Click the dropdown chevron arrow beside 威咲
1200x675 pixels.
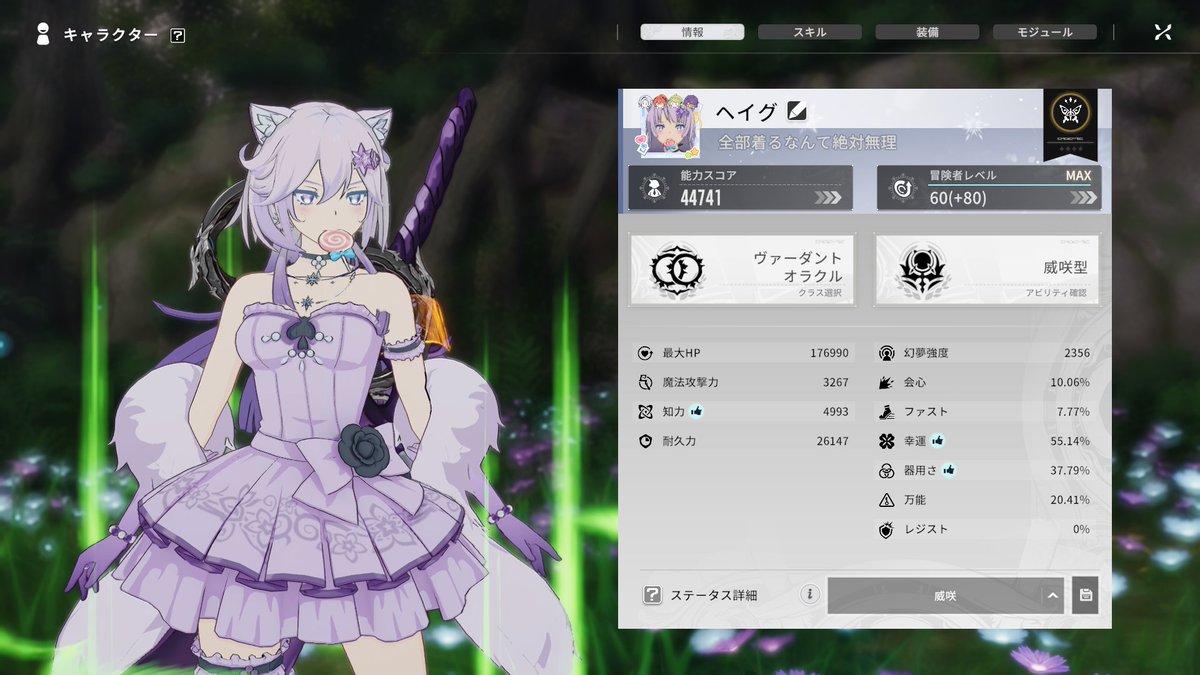1051,596
